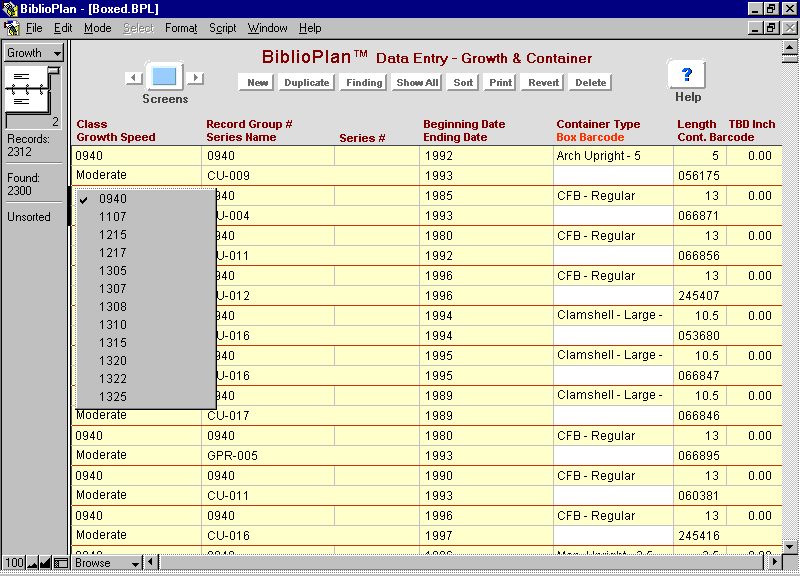The height and width of the screenshot is (576, 800).
Task: Choose 1310 from the class list
Action: coord(146,325)
